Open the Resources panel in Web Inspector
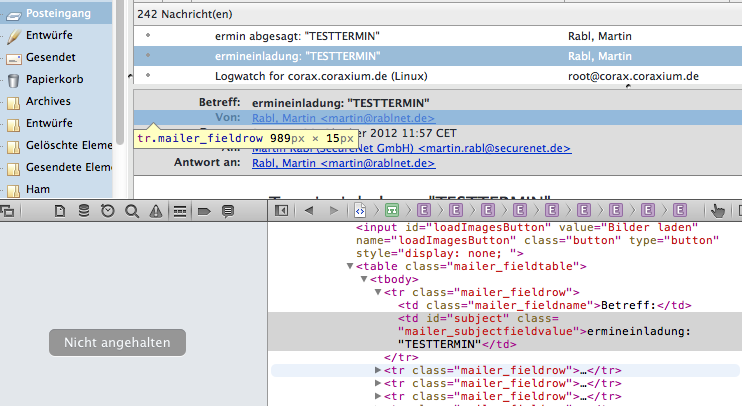 click(59, 211)
